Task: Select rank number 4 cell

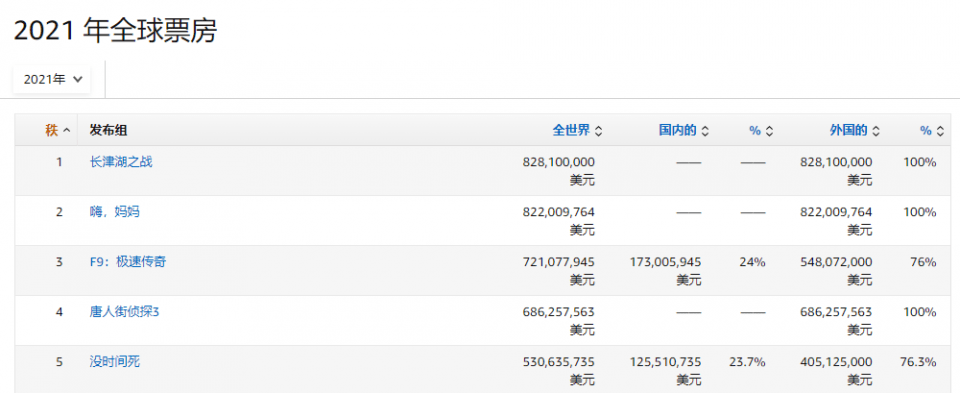Action: [59, 312]
